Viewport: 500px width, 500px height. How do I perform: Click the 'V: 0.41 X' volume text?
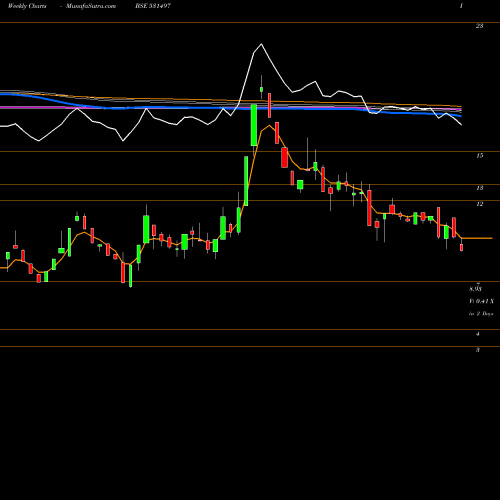[481, 301]
